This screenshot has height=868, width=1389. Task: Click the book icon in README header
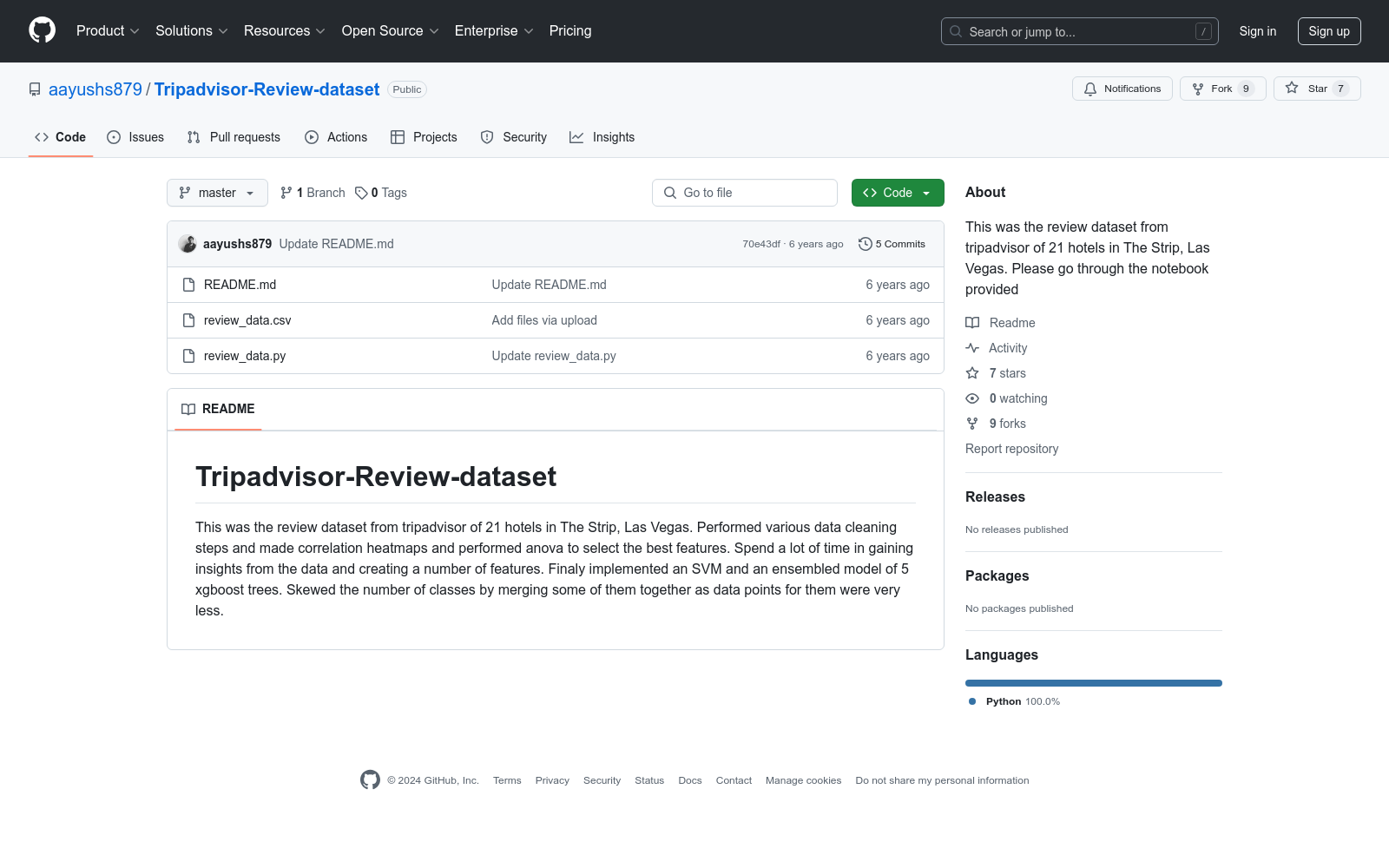pos(188,409)
